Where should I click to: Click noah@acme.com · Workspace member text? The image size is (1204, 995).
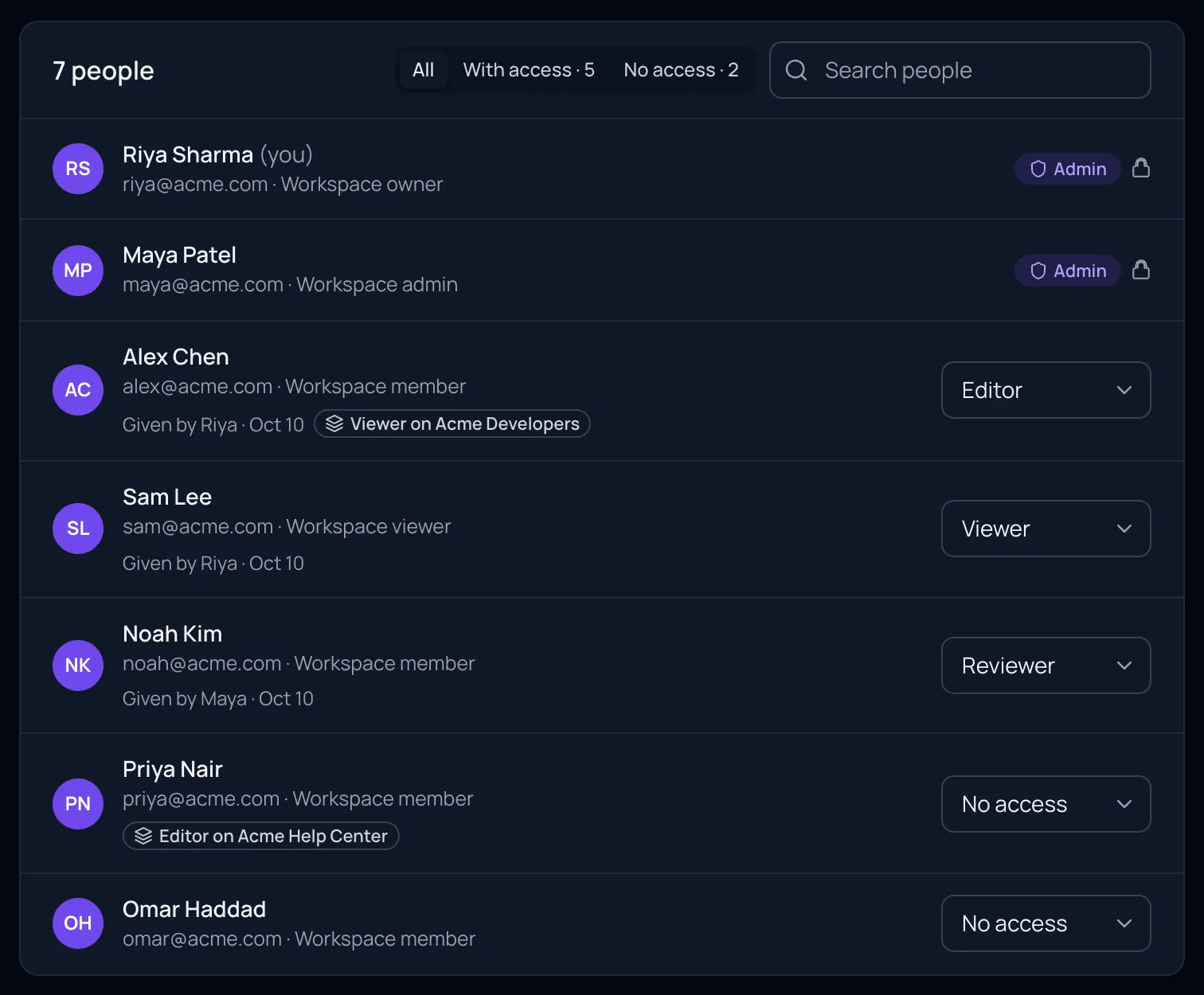[299, 663]
